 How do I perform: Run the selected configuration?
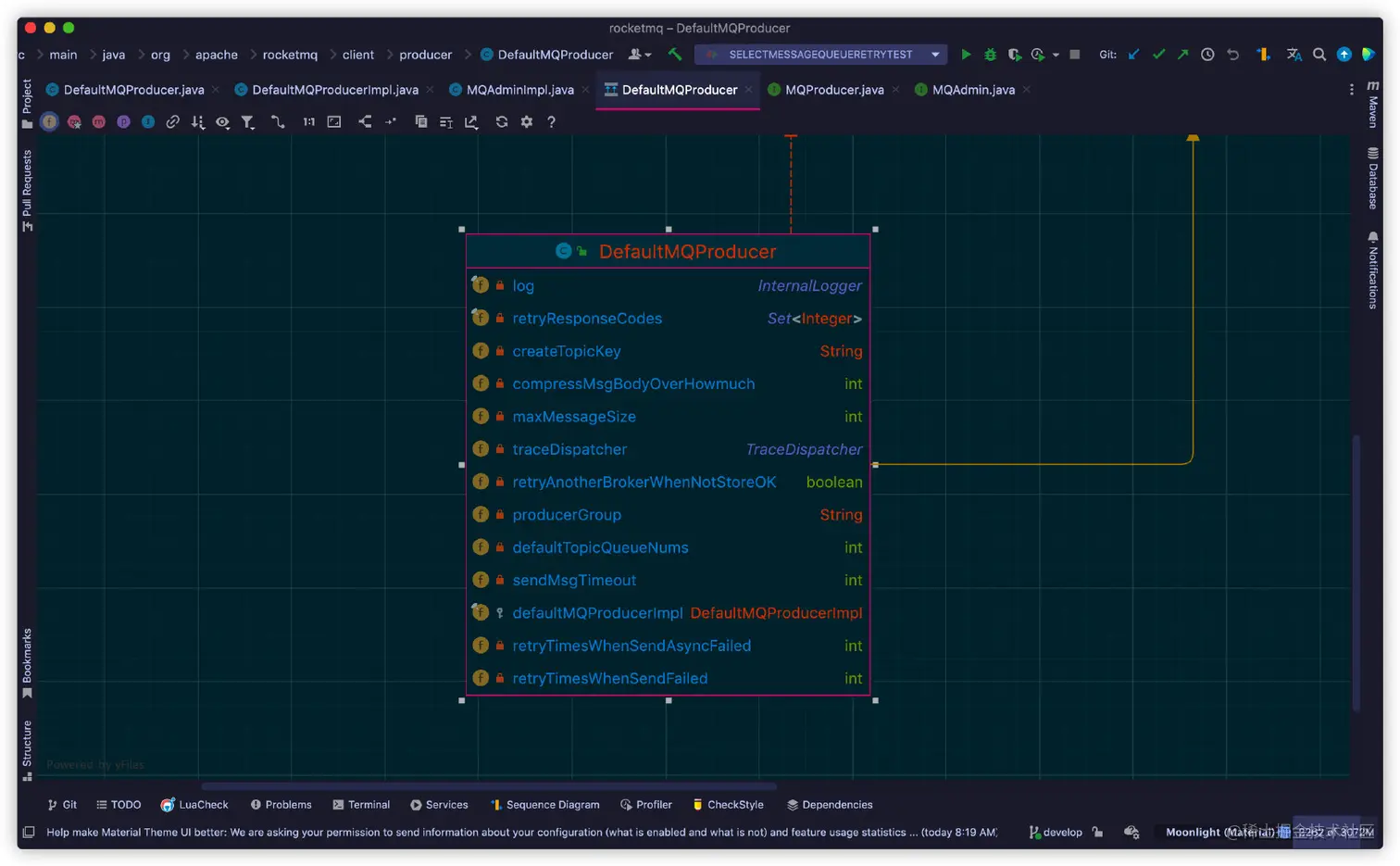pyautogui.click(x=966, y=55)
